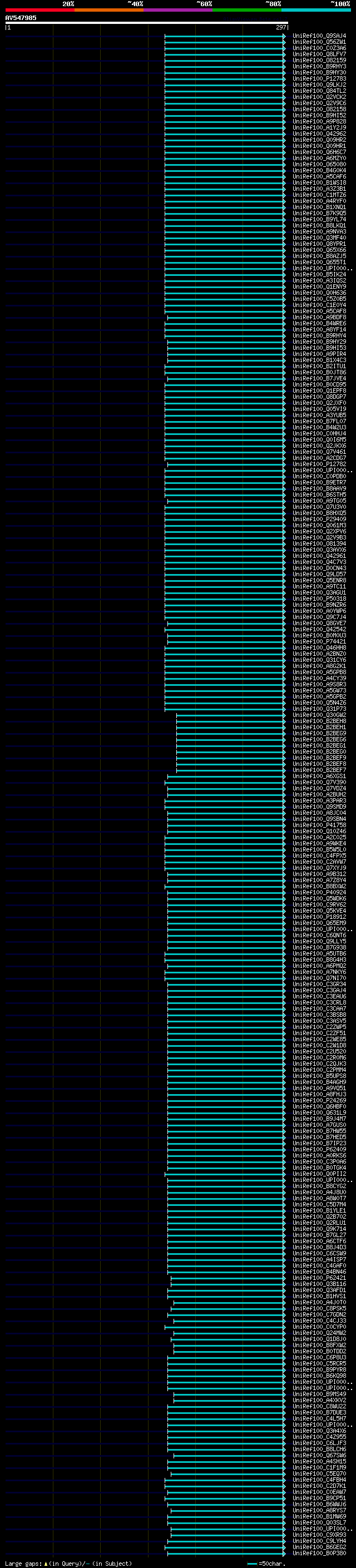Click the UniRef100_A6MZY0 label

[x=319, y=159]
